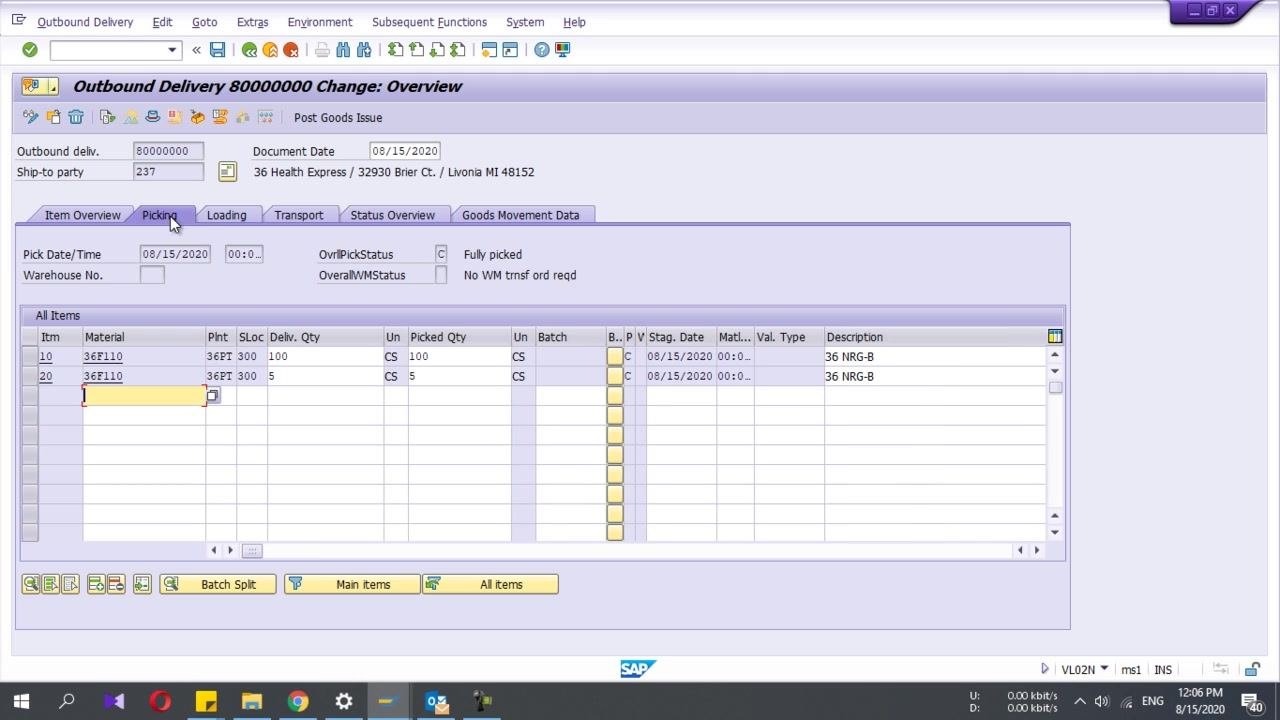This screenshot has height=720, width=1280.
Task: Select row selector for item 10
Action: tap(29, 356)
